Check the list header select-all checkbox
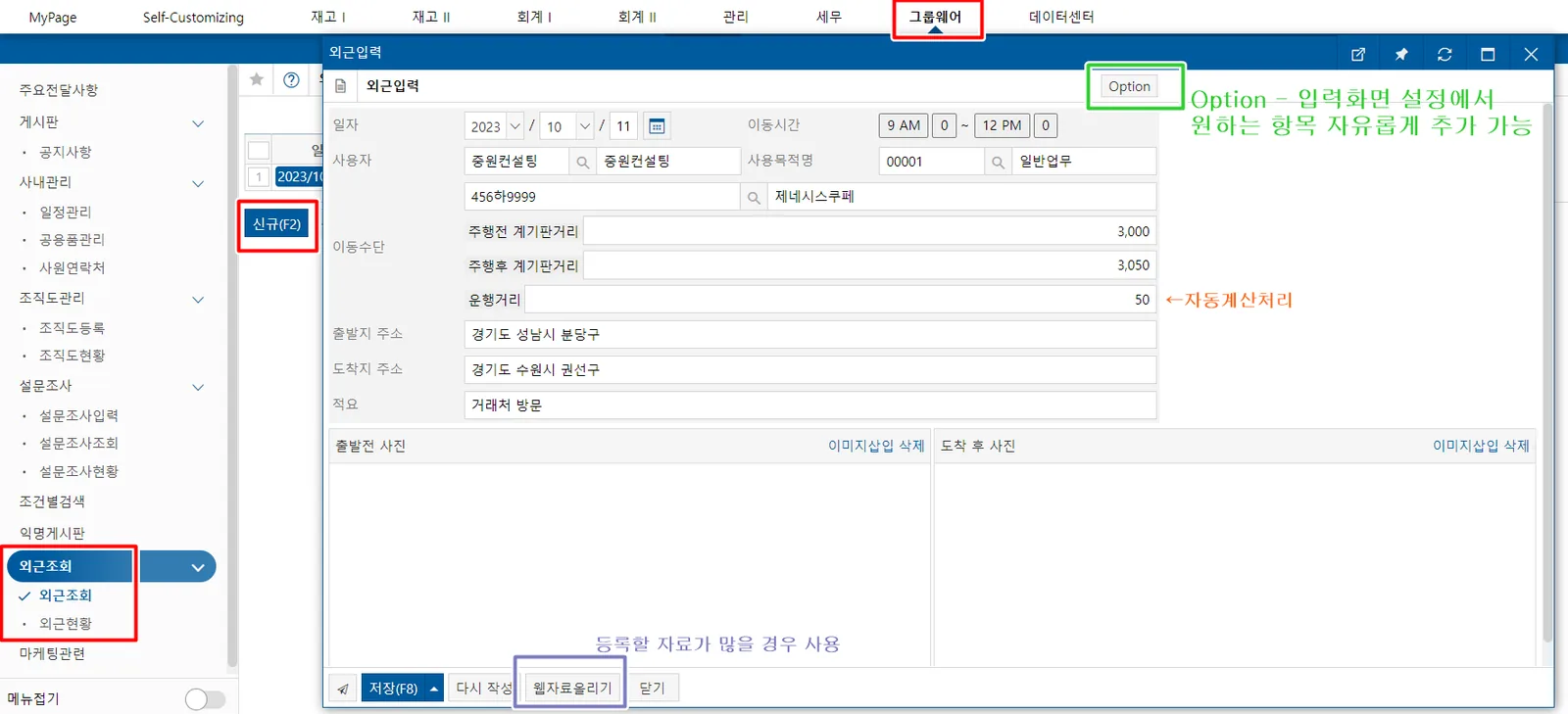 point(259,150)
